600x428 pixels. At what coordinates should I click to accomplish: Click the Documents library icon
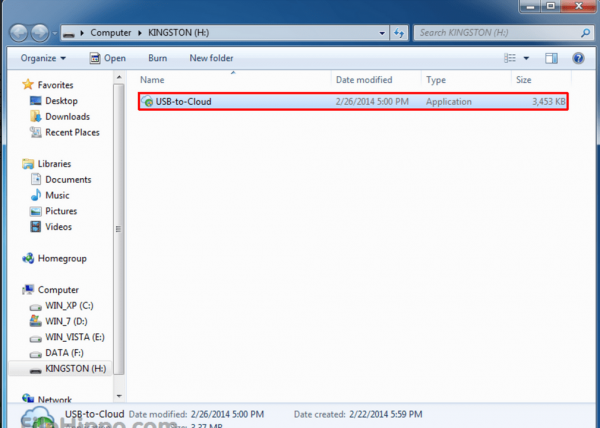tap(36, 179)
